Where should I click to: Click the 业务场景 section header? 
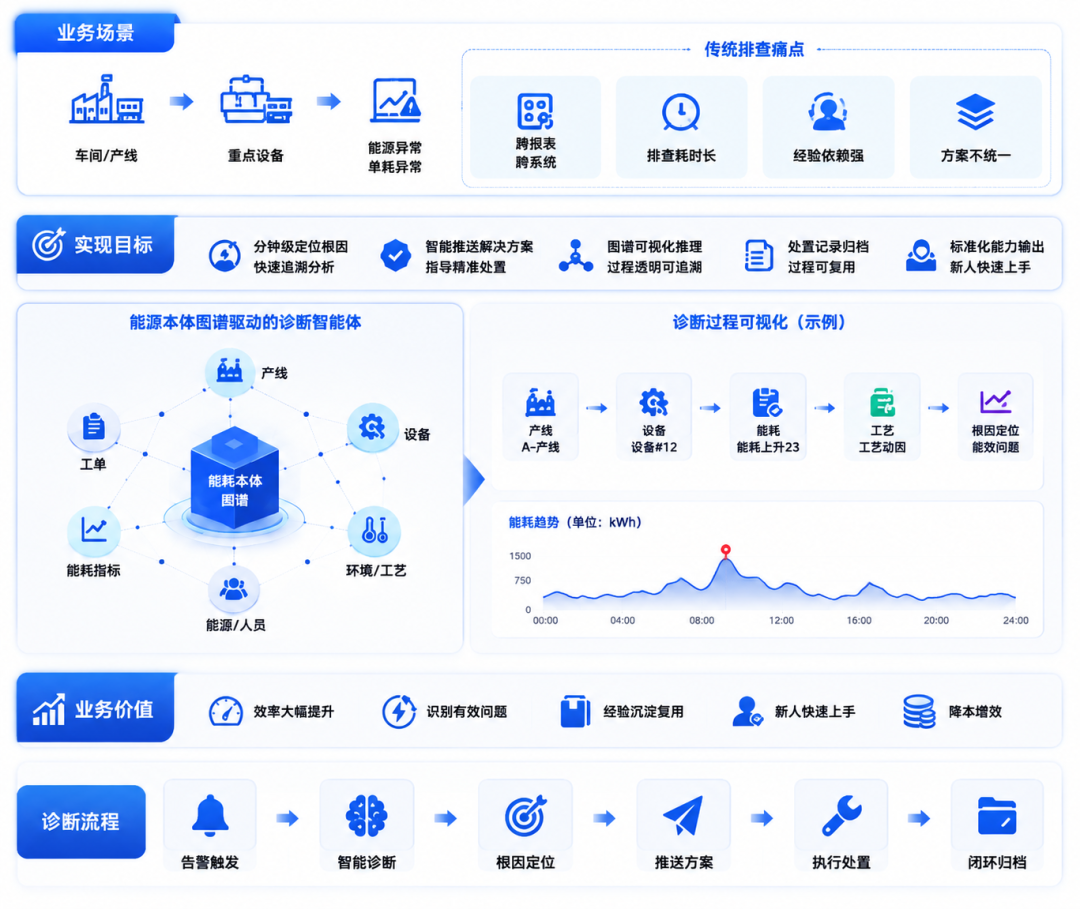pyautogui.click(x=95, y=32)
